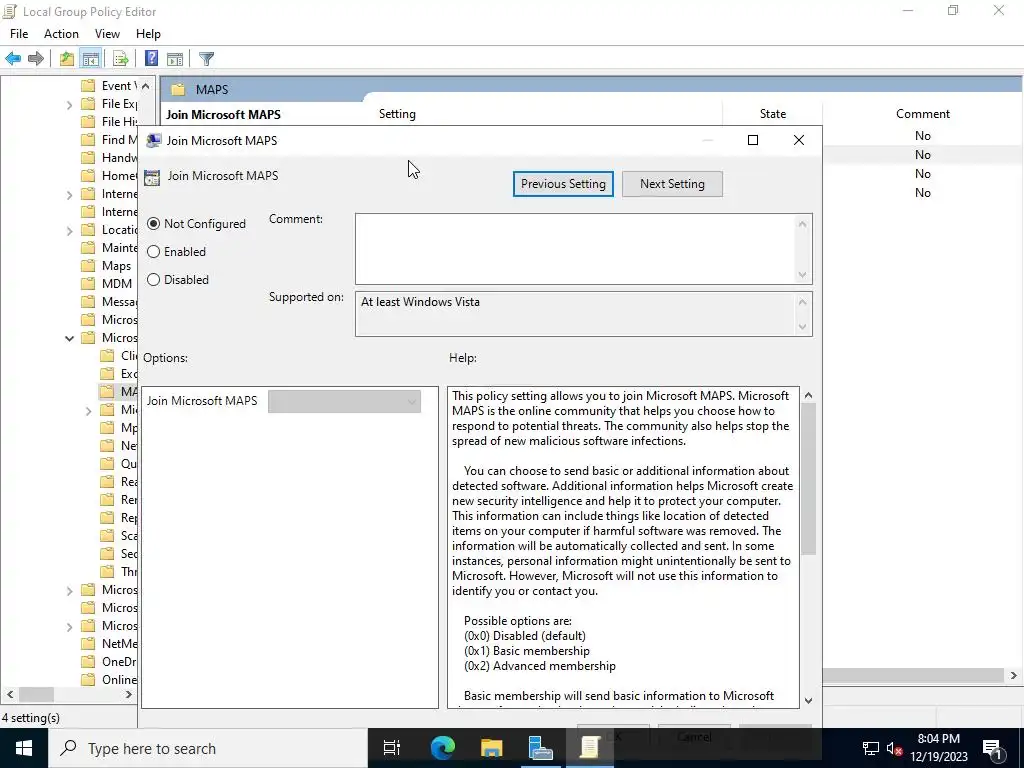Click the Export List toolbar icon
This screenshot has width=1024, height=768.
click(120, 59)
